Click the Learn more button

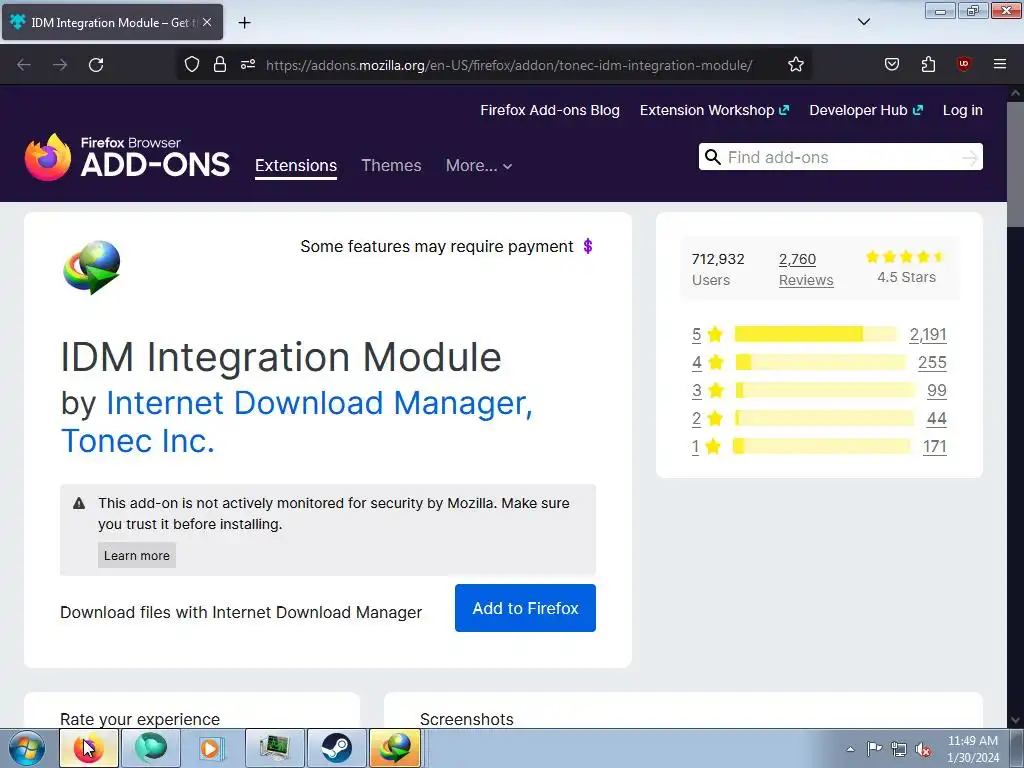136,555
